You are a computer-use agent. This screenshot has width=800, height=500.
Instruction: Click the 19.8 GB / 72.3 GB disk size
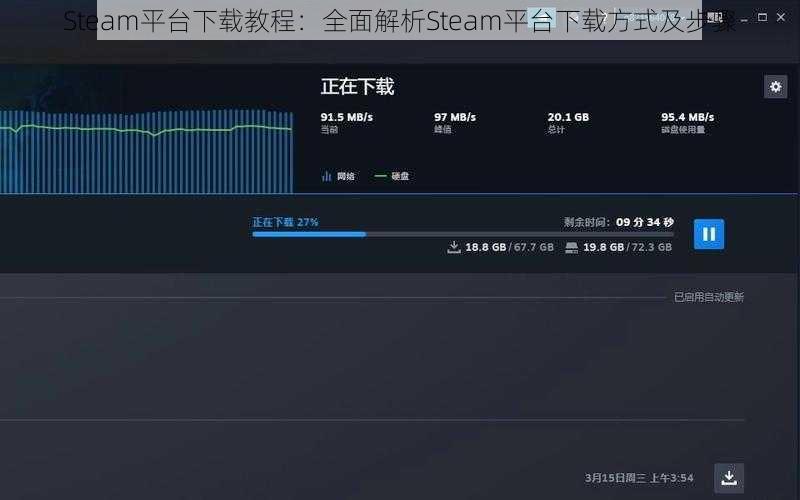coord(627,247)
